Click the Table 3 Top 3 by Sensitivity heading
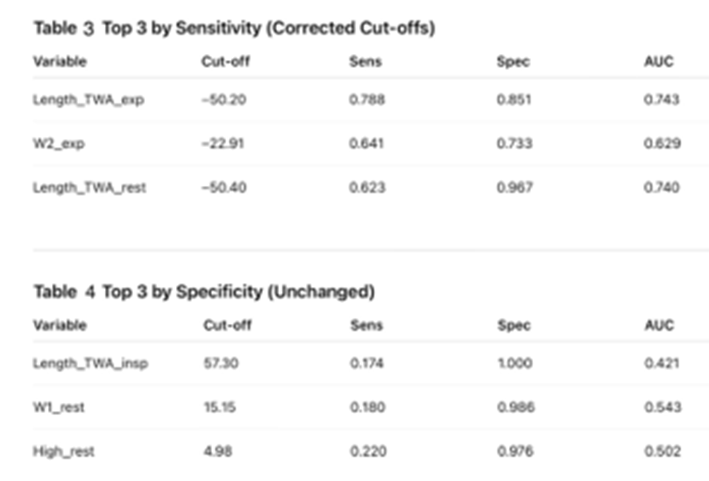709x481 pixels. pos(235,28)
